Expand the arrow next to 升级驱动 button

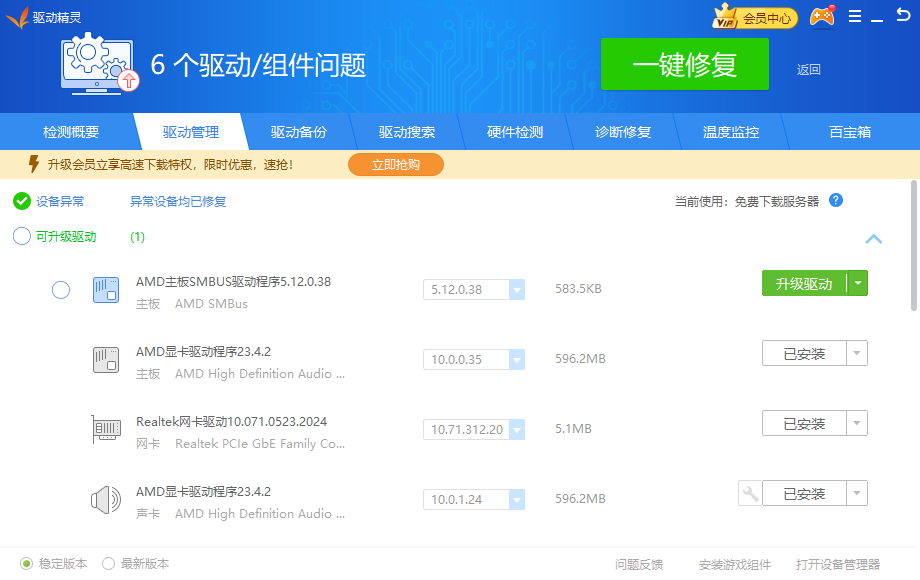[x=858, y=284]
